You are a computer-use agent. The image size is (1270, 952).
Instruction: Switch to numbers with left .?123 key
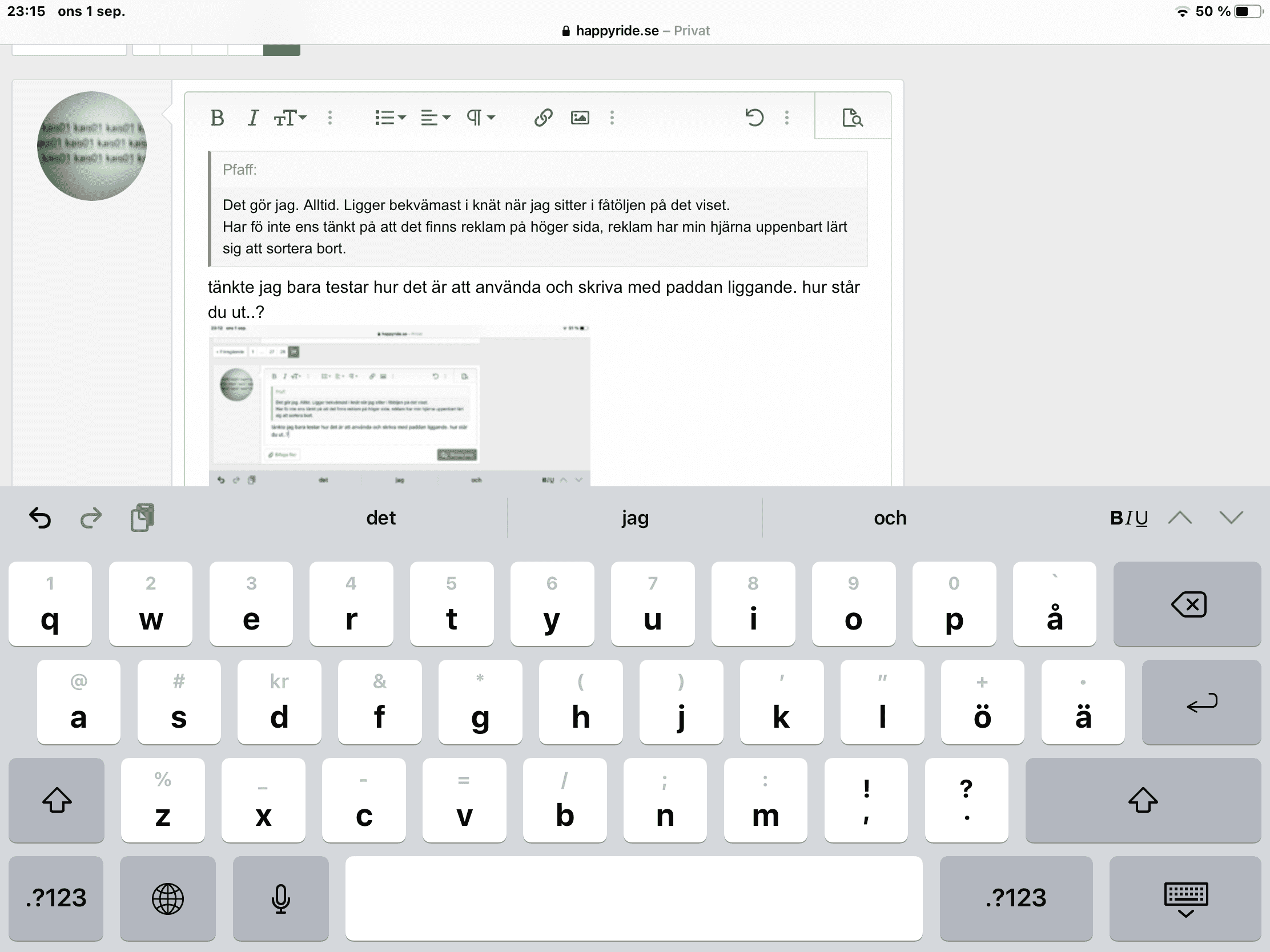click(56, 898)
